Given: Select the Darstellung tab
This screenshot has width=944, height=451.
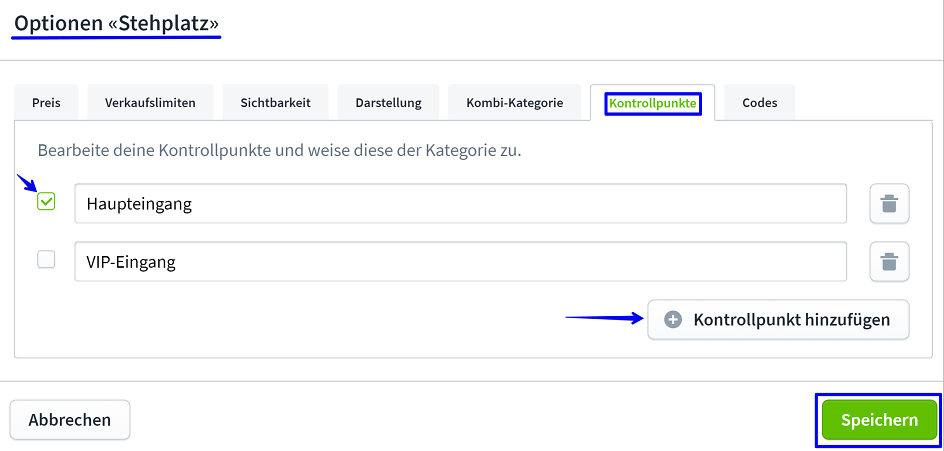Looking at the screenshot, I should pyautogui.click(x=388, y=103).
